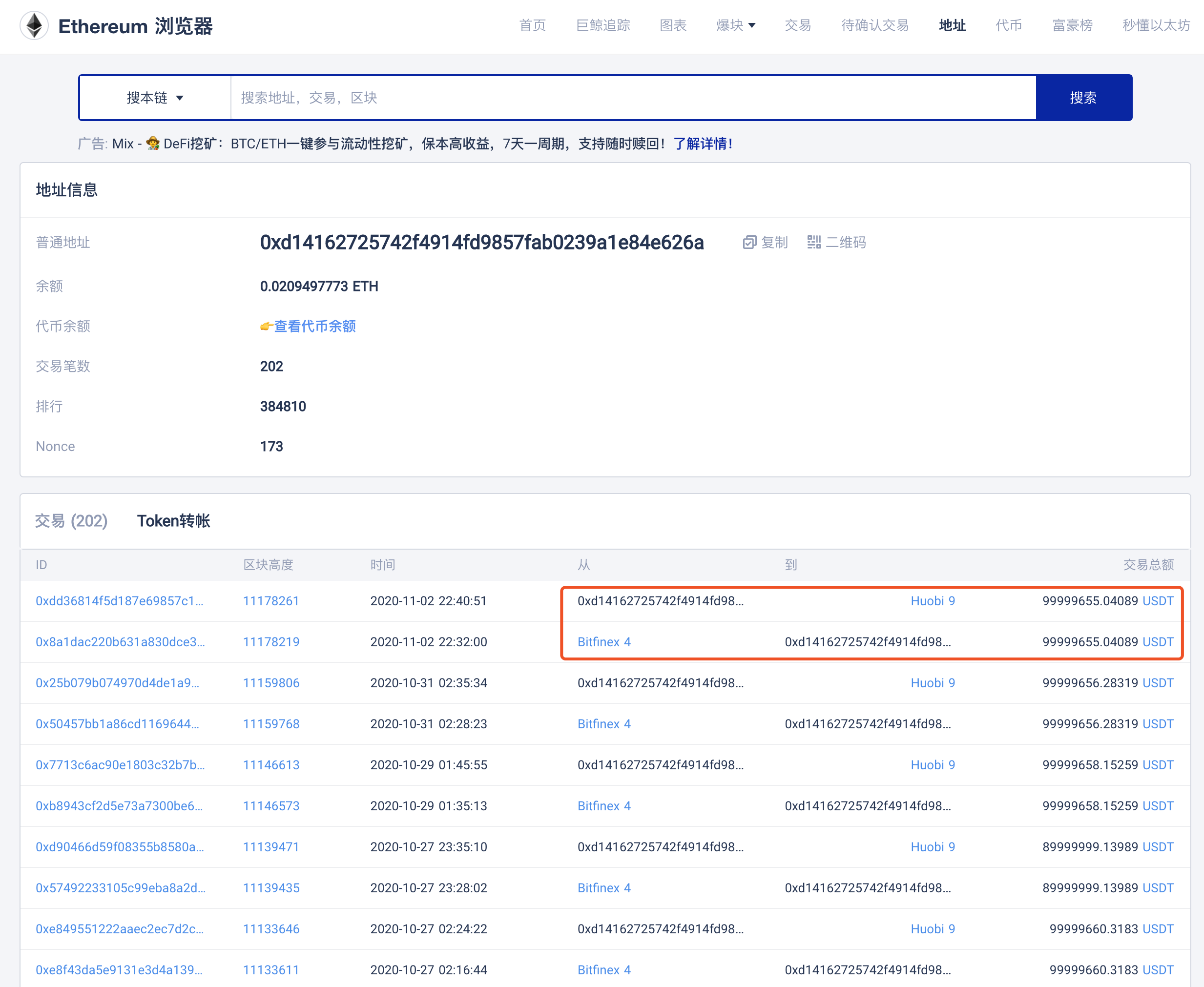Click the timestamp 2020-10-29 01:45:55
1204x987 pixels.
tap(428, 765)
